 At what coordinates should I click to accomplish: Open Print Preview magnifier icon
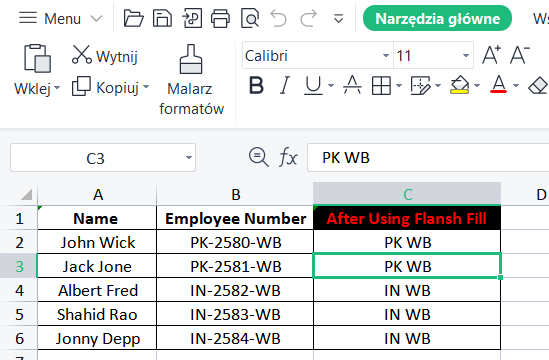tap(250, 18)
